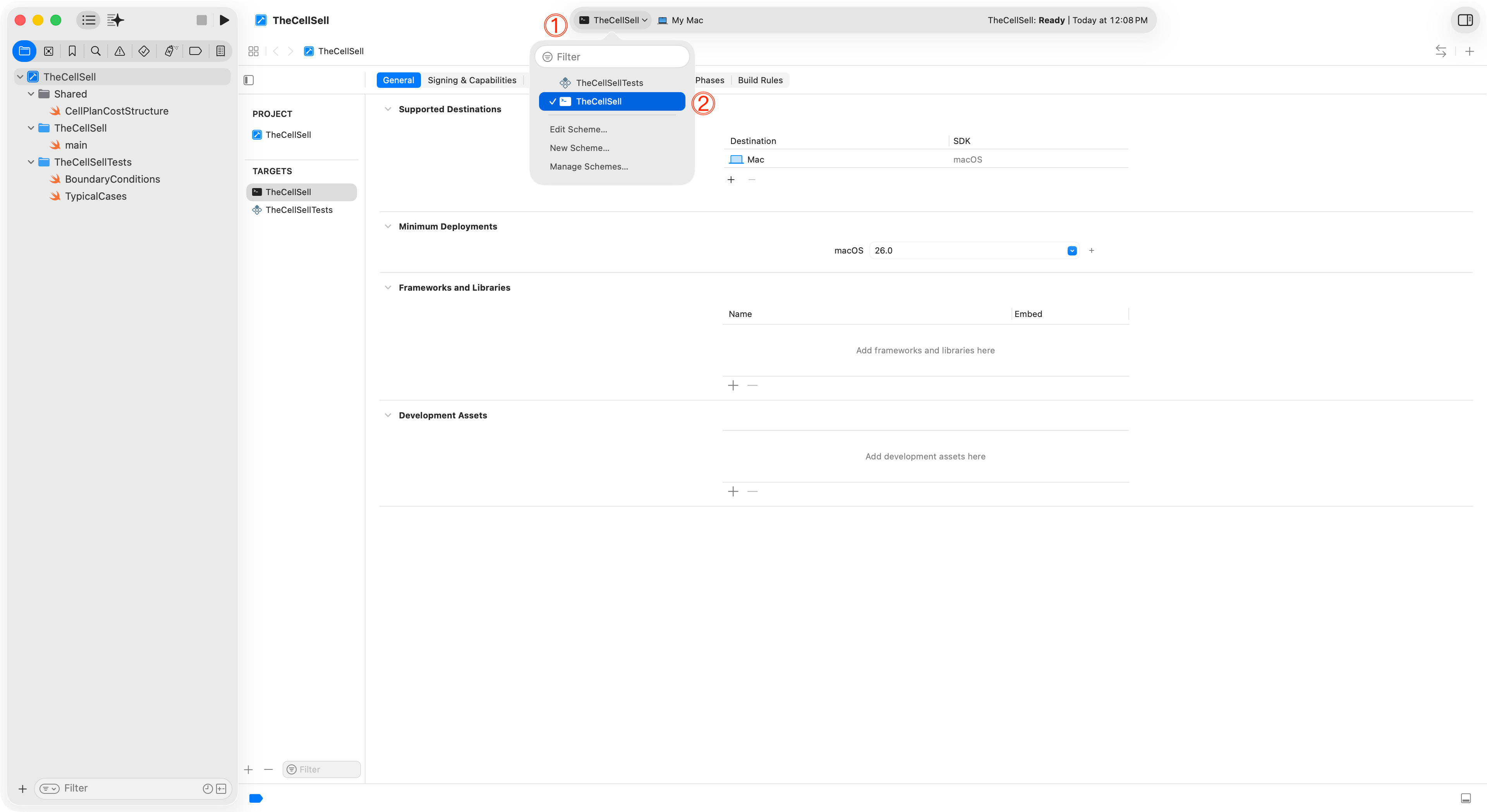This screenshot has width=1487, height=812.
Task: Open the Breakpoint navigator icon
Action: click(195, 51)
